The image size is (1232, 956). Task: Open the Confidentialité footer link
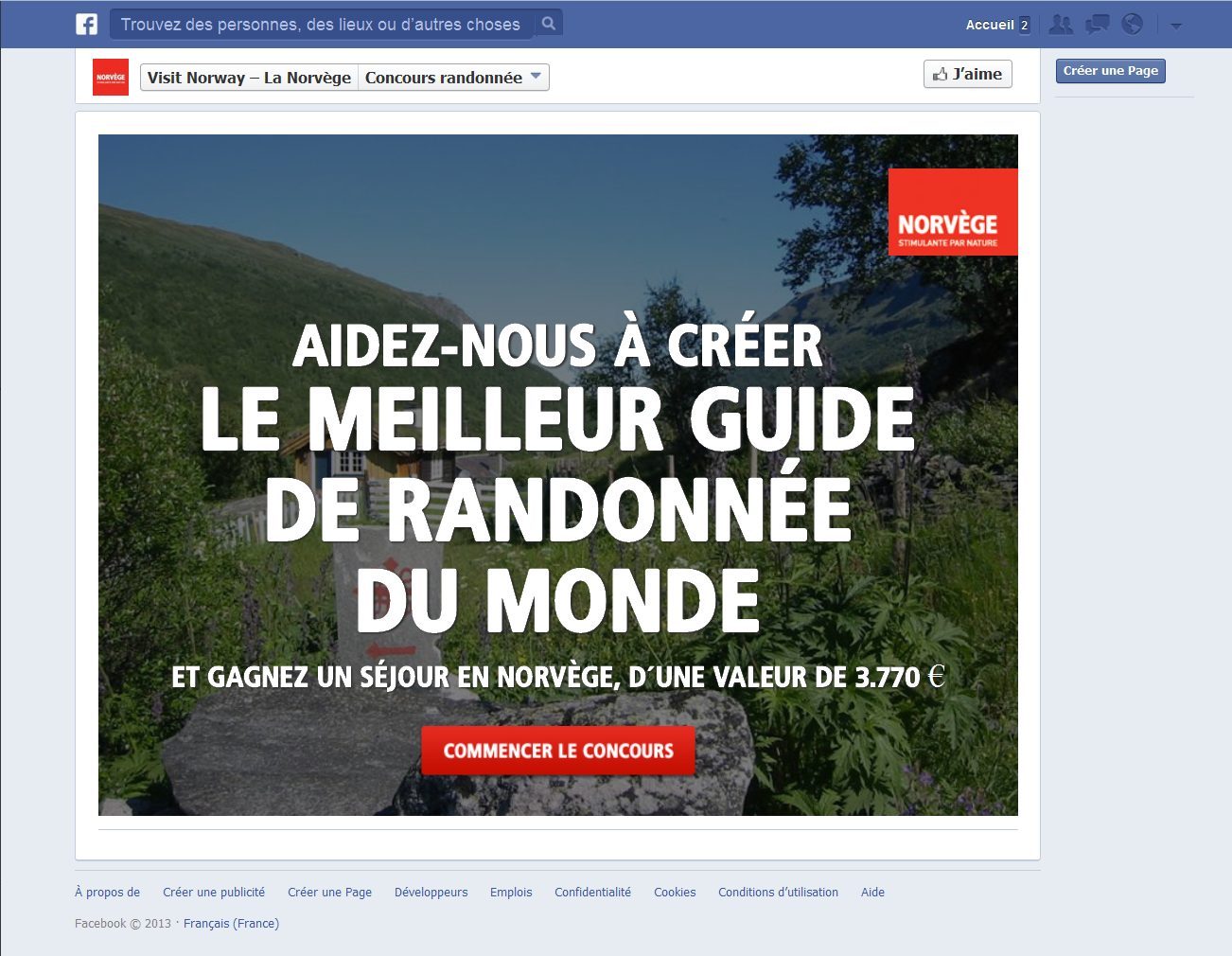click(592, 892)
